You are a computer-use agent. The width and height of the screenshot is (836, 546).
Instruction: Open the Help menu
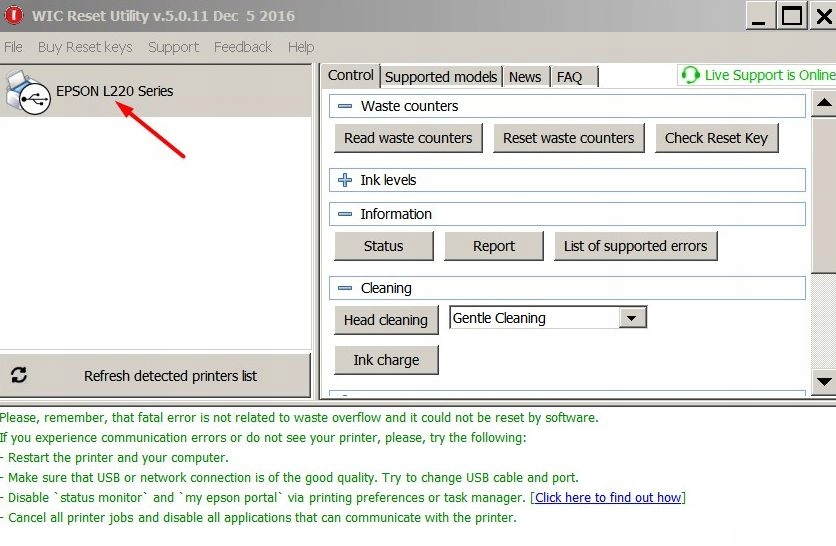click(x=301, y=47)
